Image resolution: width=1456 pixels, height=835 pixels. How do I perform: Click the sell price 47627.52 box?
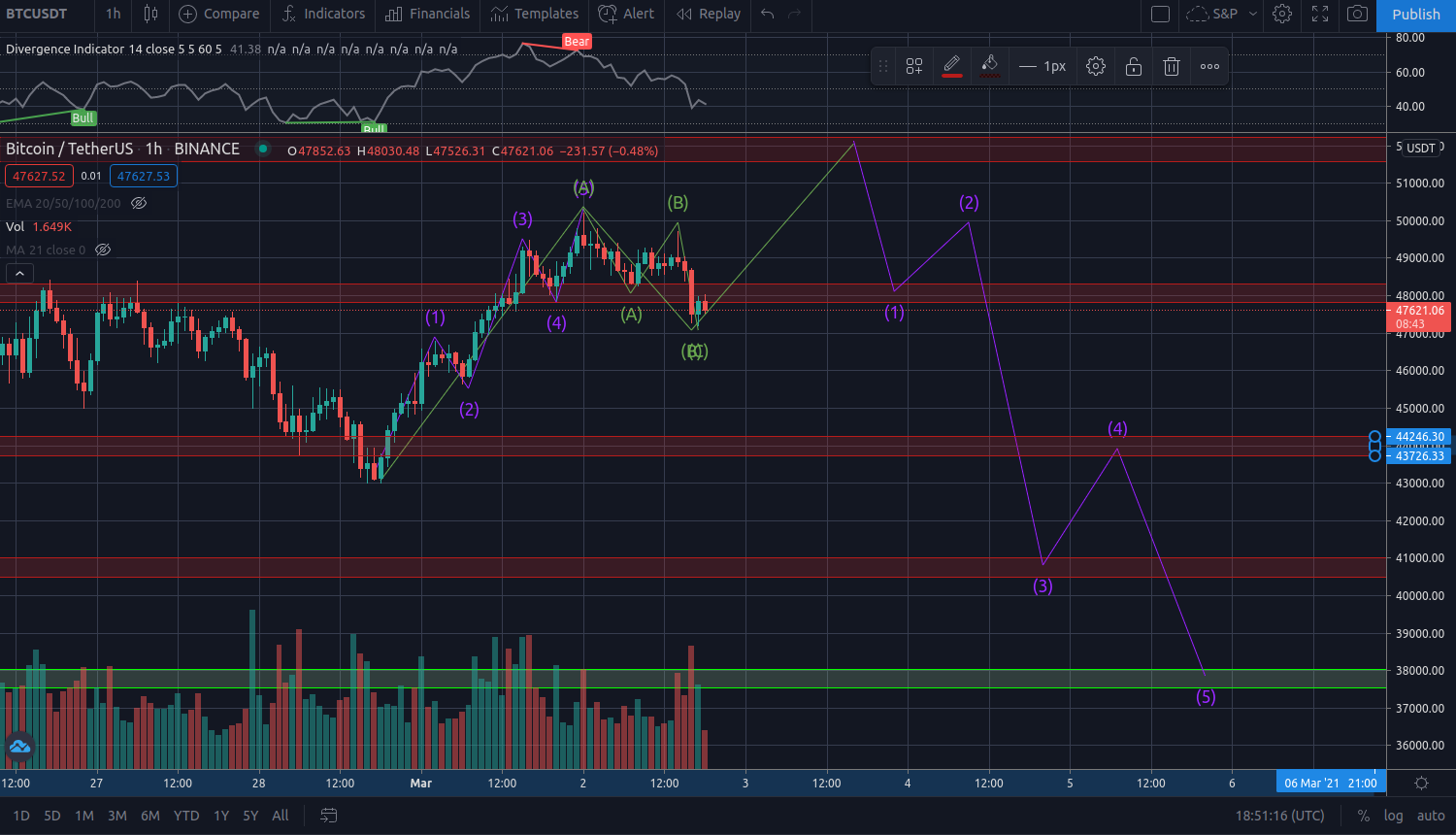[39, 176]
